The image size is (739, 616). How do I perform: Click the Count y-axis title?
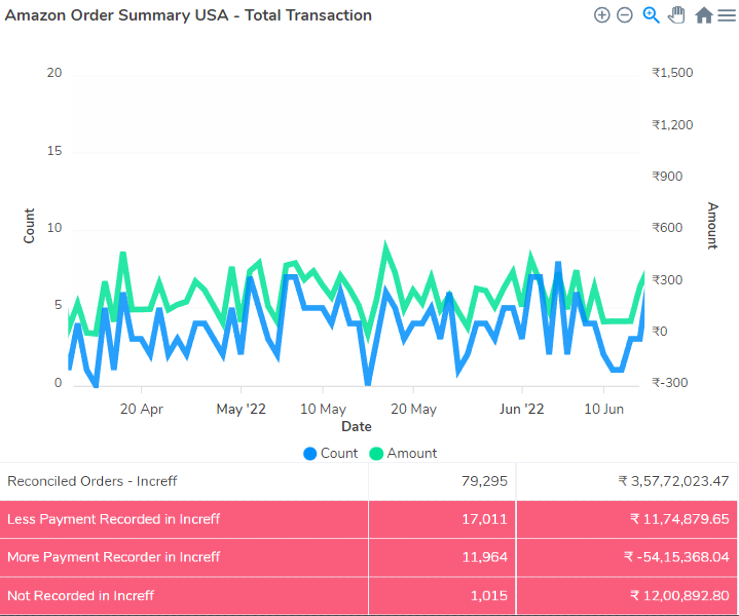coord(29,226)
